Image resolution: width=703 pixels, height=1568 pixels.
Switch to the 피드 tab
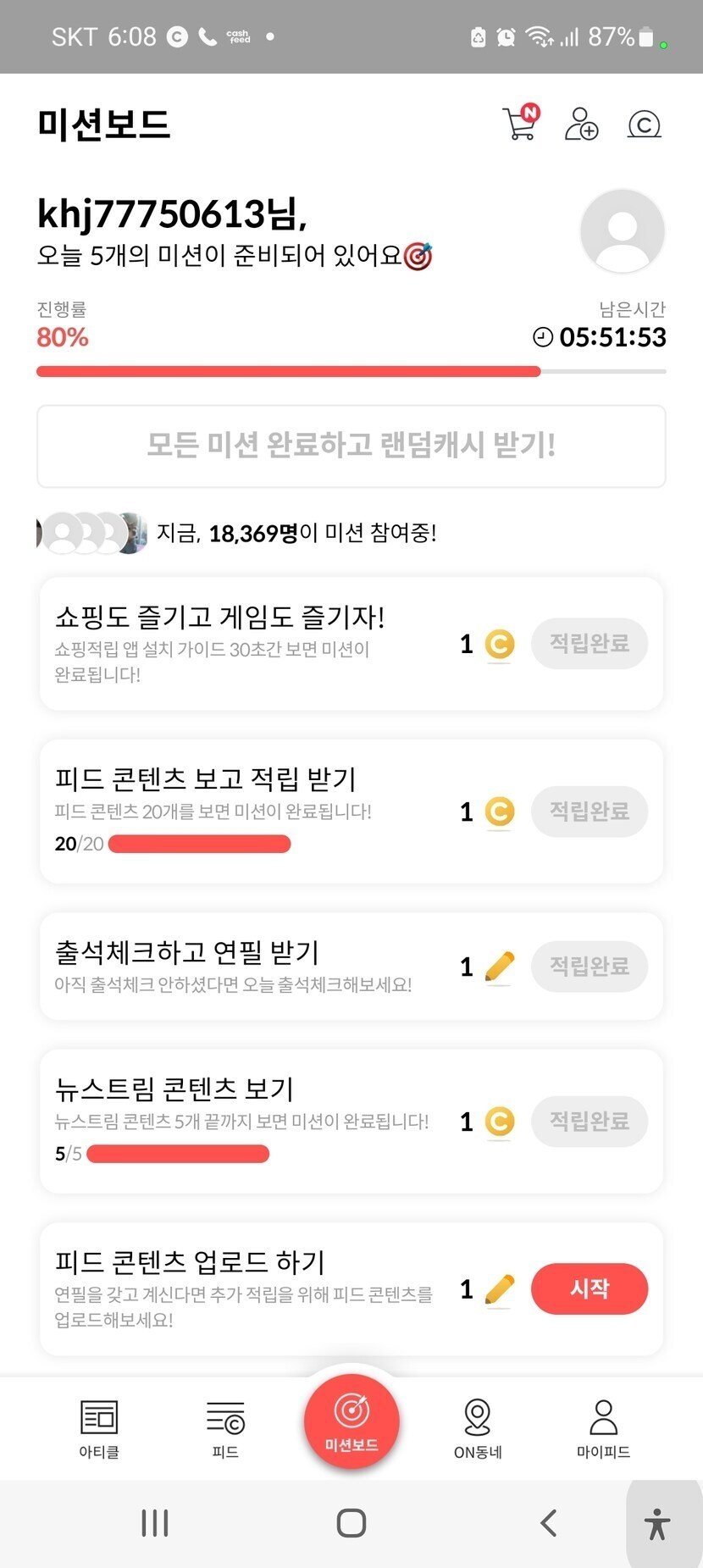(x=225, y=1428)
